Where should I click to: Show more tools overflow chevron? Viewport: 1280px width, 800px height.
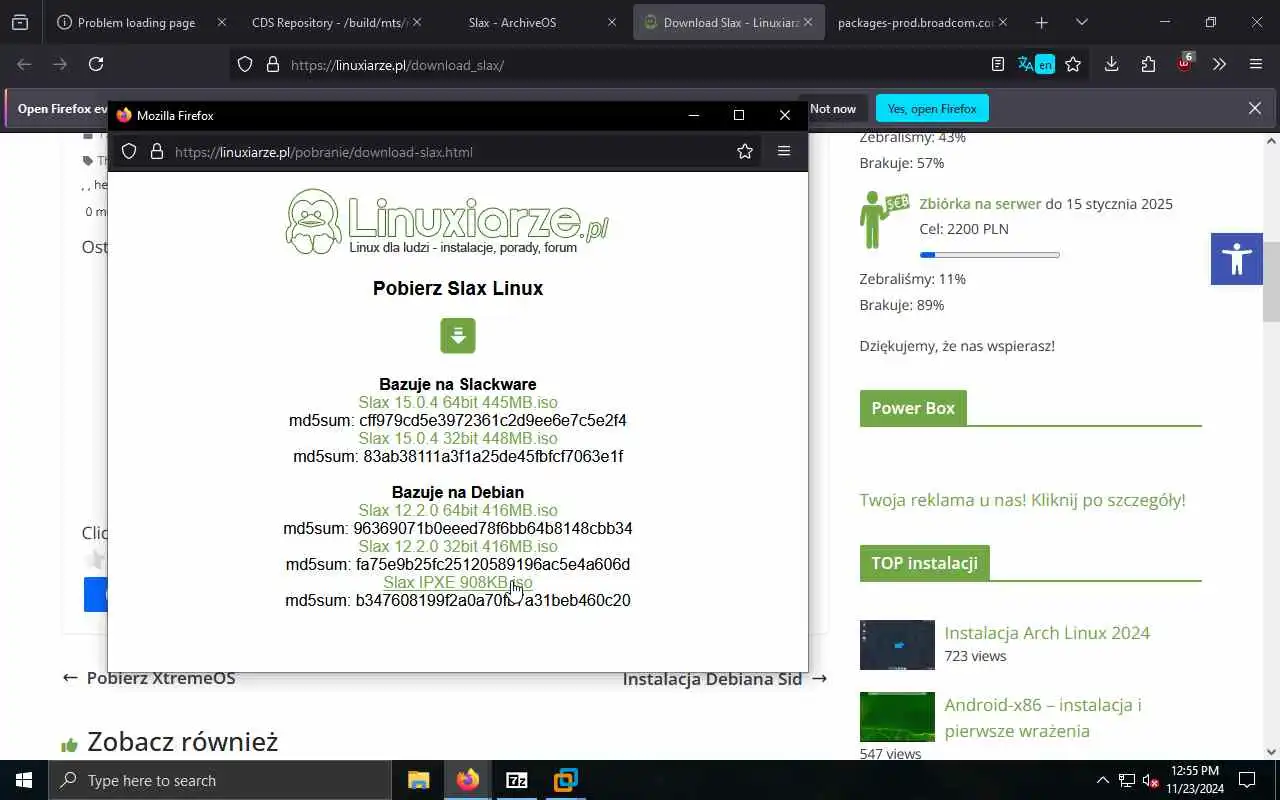1219,64
